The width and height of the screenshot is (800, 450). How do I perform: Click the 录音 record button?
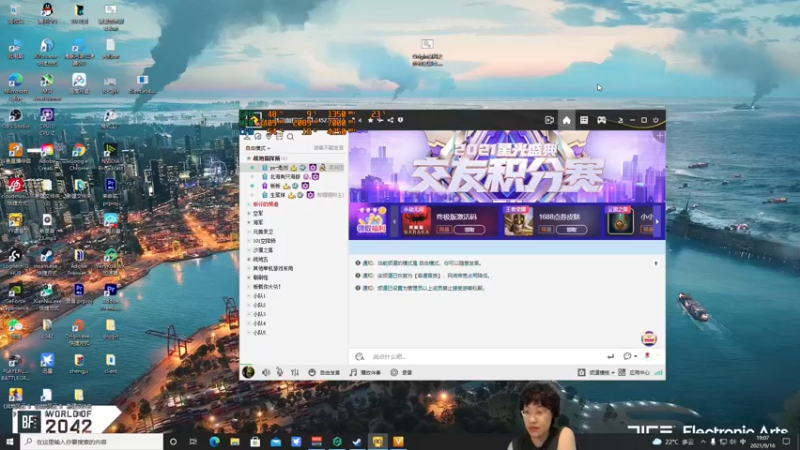(x=401, y=372)
